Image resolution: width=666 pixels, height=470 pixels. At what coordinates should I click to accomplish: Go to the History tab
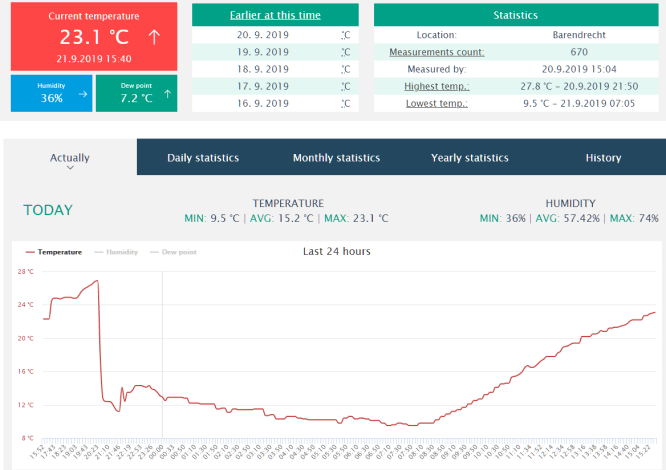(603, 158)
